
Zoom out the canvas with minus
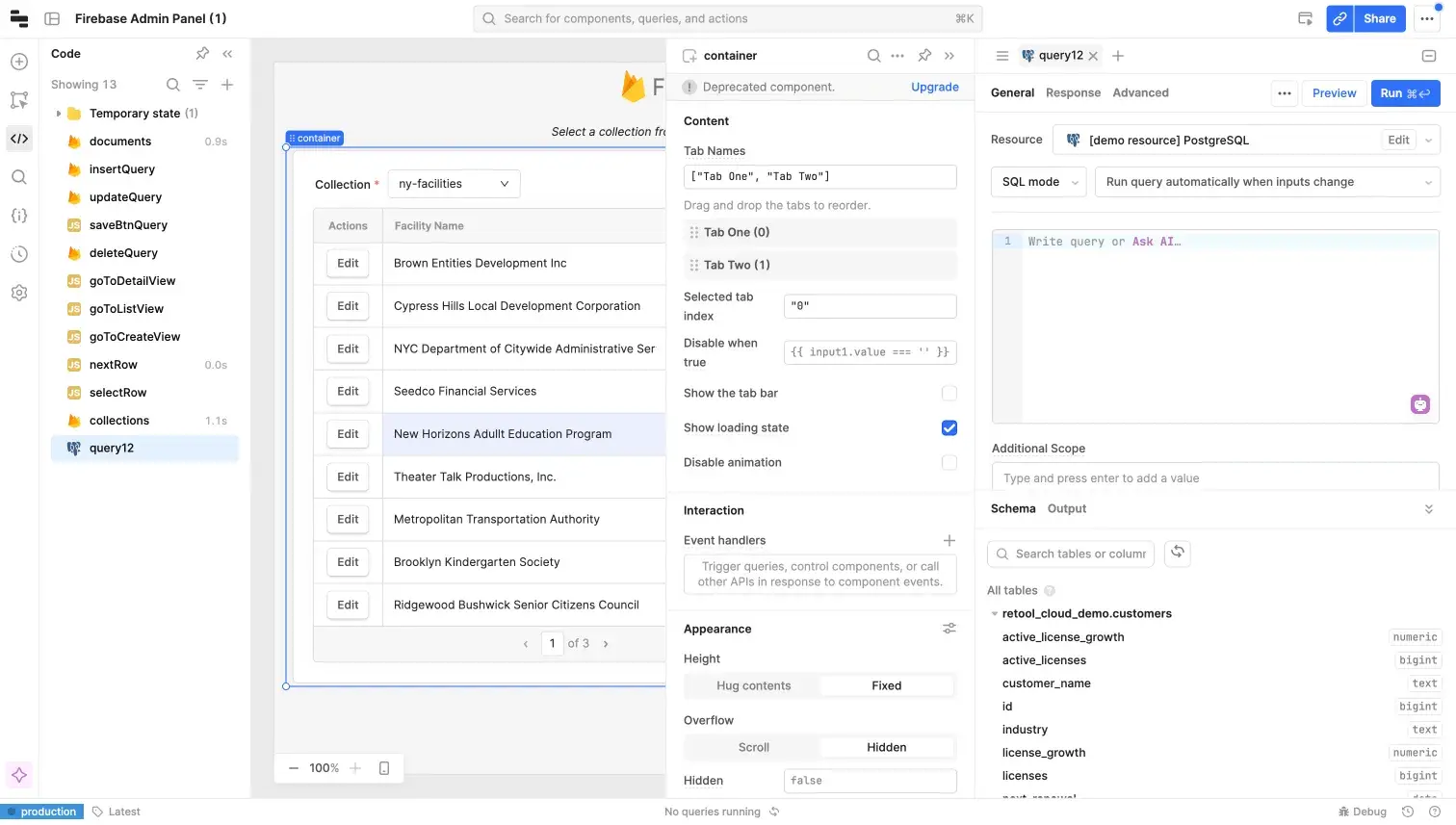pyautogui.click(x=294, y=768)
